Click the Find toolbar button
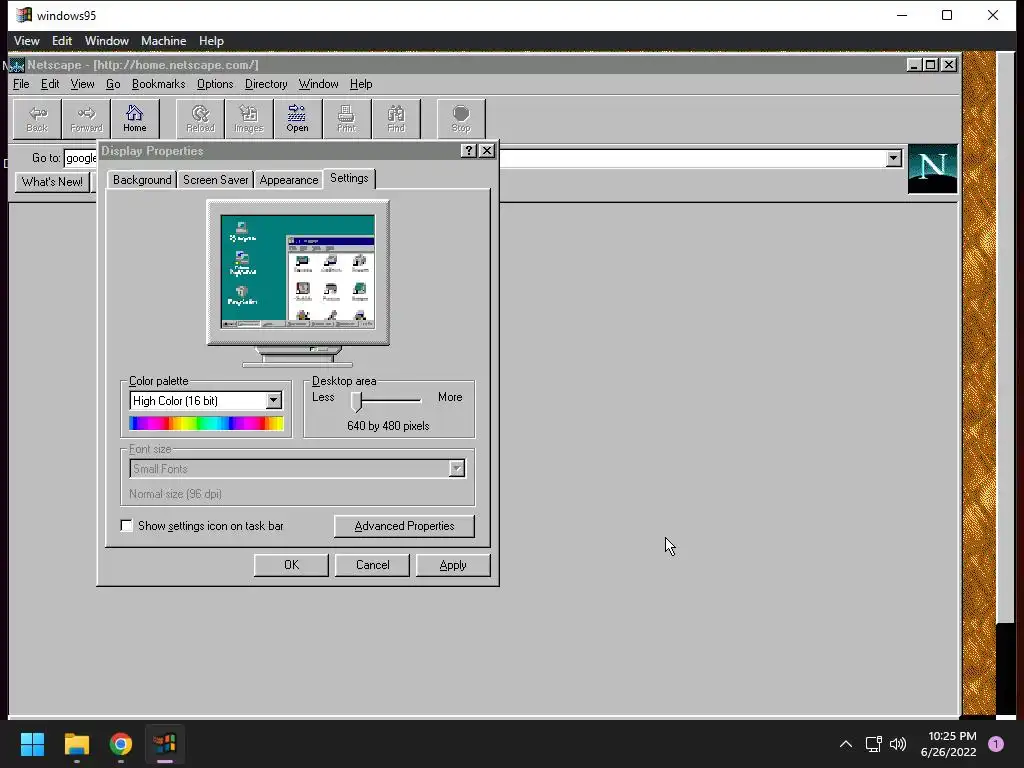1024x768 pixels. click(x=396, y=119)
